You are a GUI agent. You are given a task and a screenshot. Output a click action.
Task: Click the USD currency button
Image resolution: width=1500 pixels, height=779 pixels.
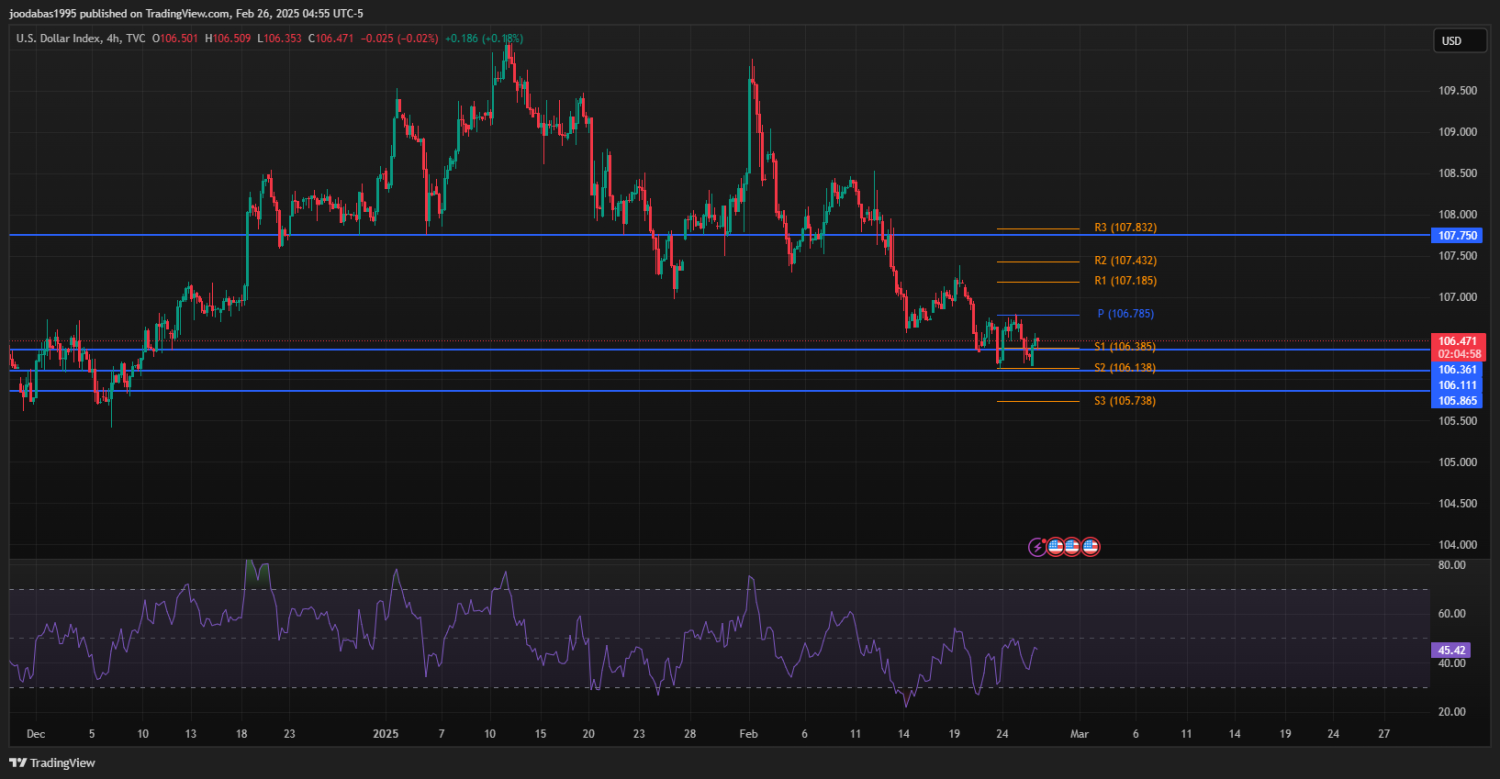click(x=1451, y=41)
